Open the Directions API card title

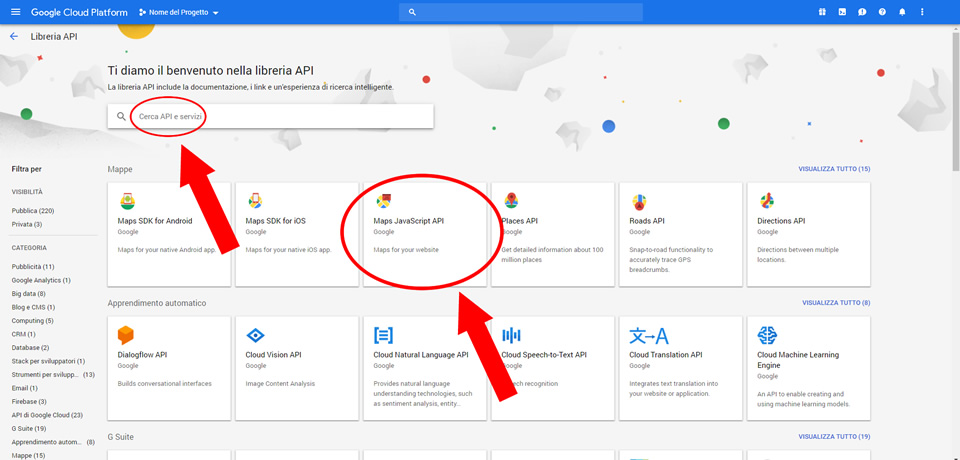pyautogui.click(x=781, y=221)
